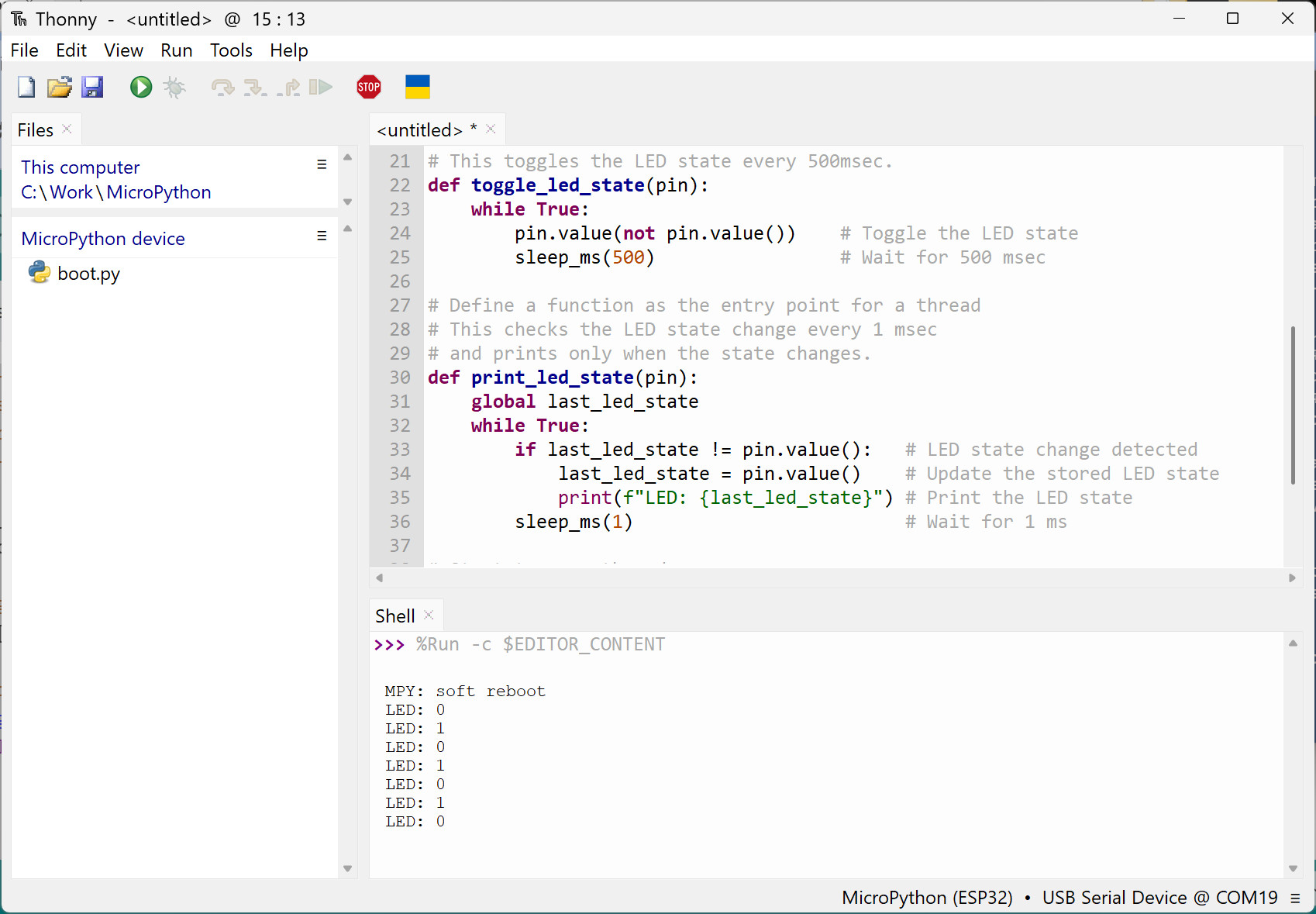This screenshot has height=914, width=1316.
Task: Click the Step out toolbar icon
Action: coord(288,87)
